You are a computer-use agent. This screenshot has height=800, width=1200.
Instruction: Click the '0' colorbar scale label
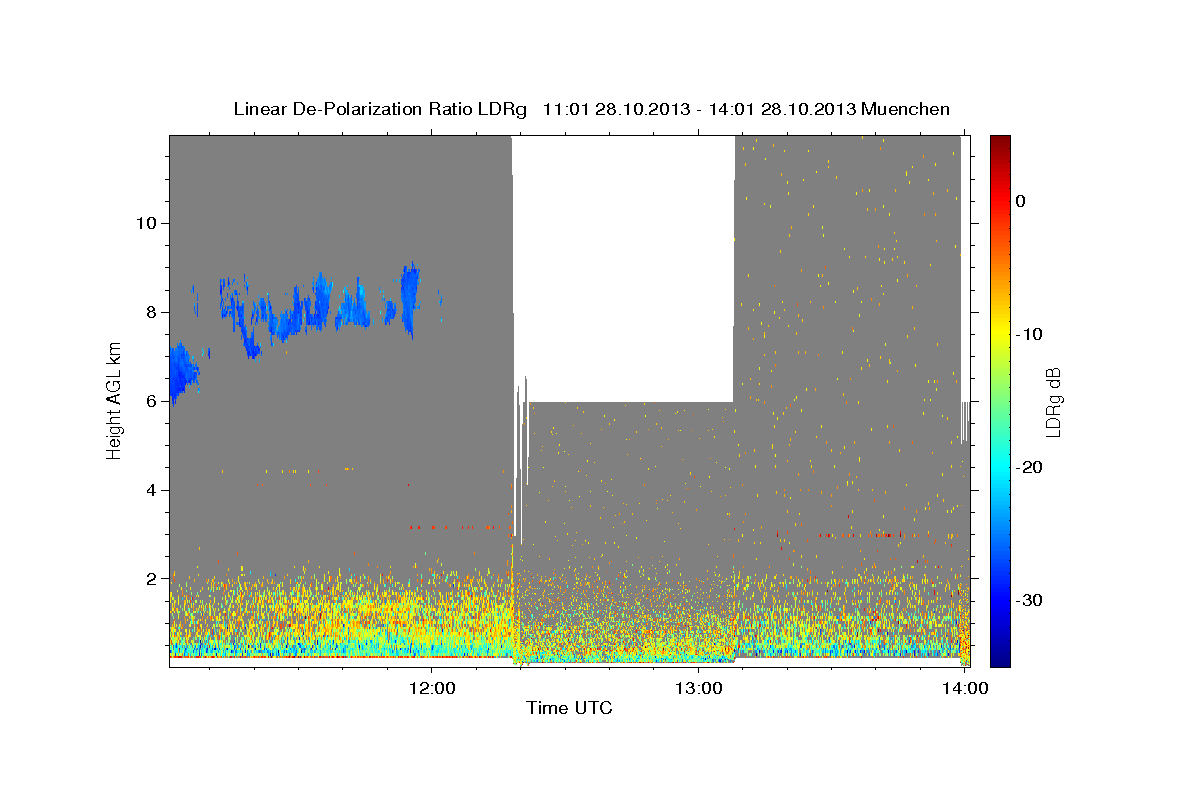pos(1021,201)
